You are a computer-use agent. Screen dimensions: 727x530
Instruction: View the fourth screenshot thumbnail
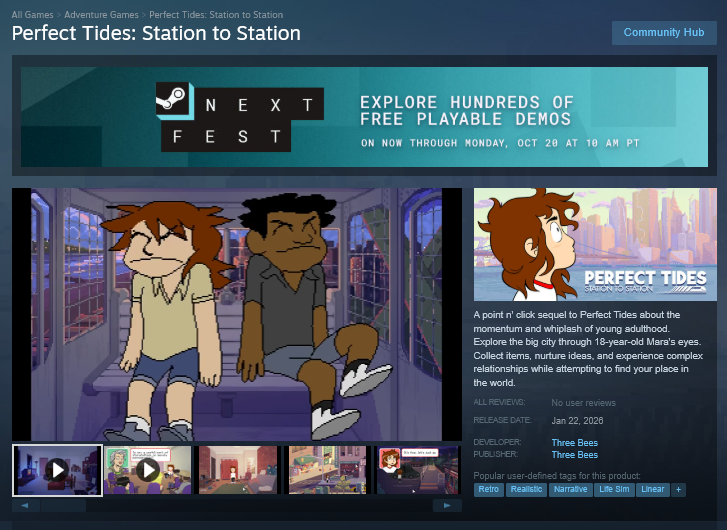click(328, 470)
